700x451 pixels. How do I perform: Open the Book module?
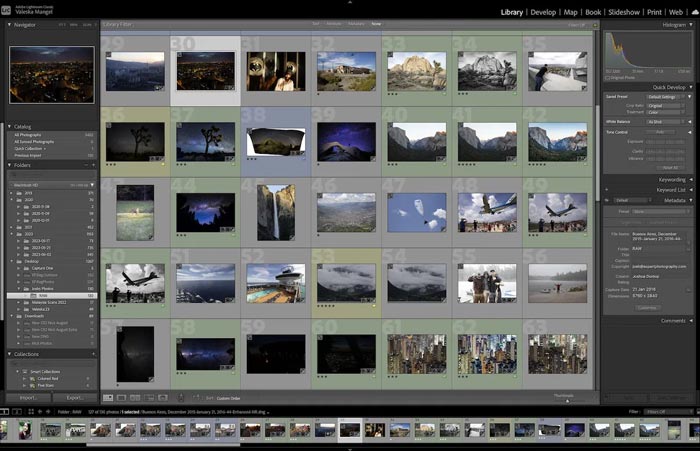click(593, 12)
